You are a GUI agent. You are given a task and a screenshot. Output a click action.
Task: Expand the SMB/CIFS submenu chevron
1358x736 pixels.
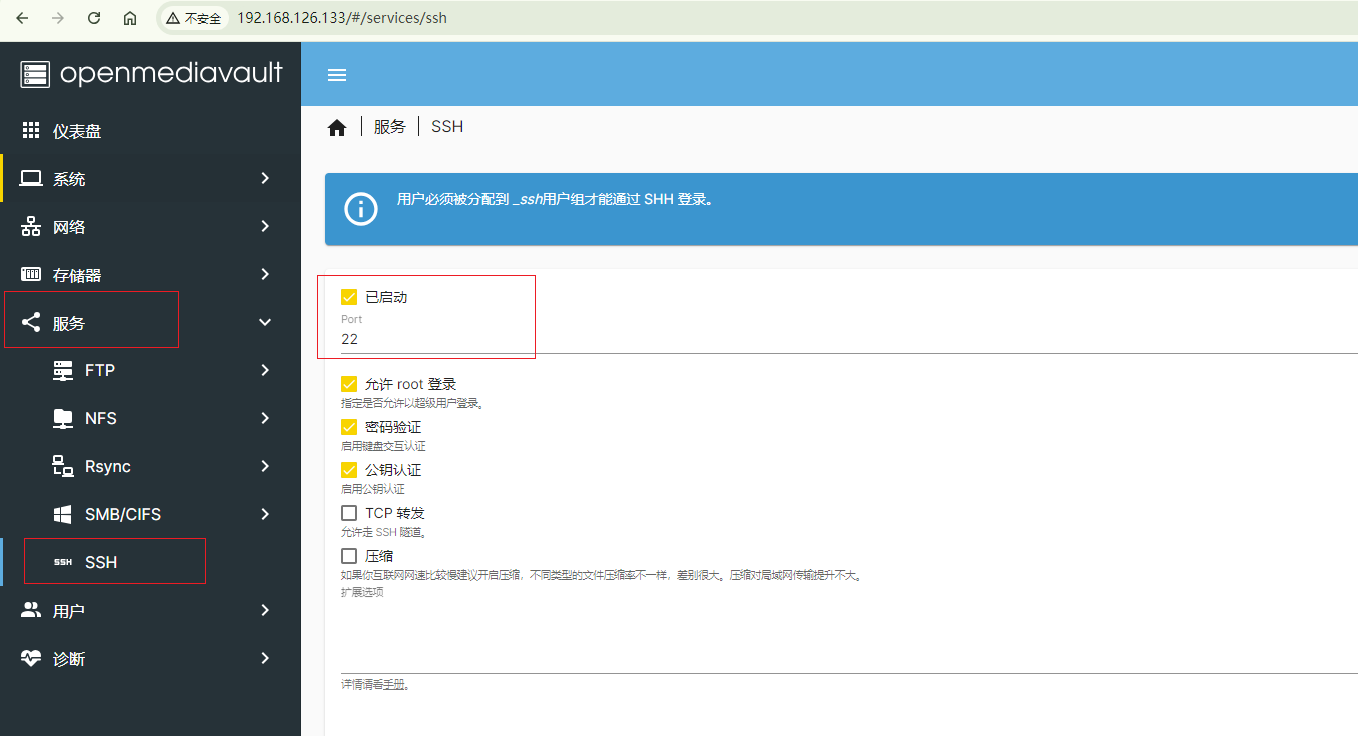pos(265,514)
